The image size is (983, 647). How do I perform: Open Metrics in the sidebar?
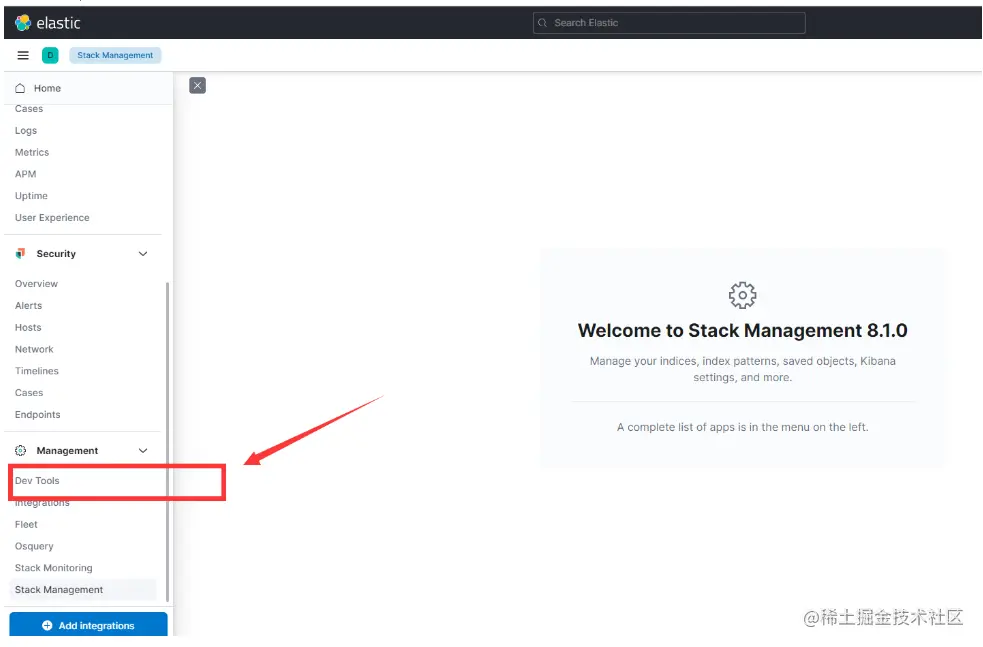click(32, 152)
